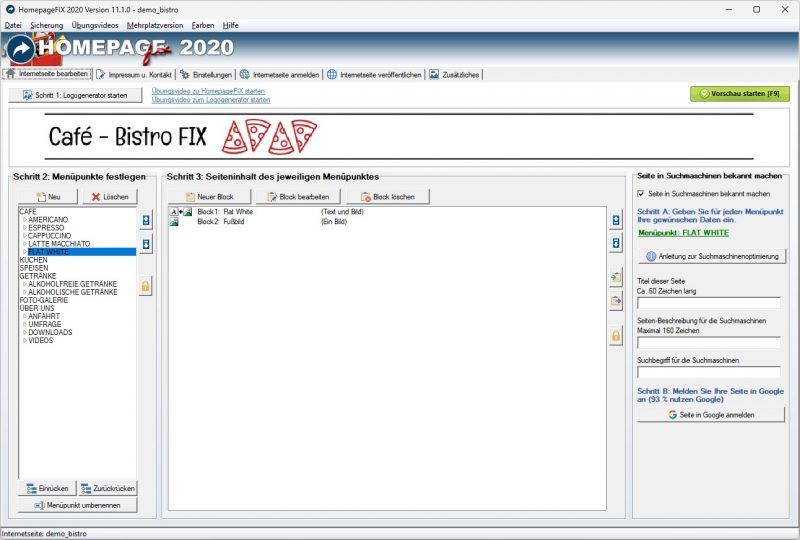Focus the Seiten-Beschreibung input field
Screen dimensions: 800x540
coord(709,342)
